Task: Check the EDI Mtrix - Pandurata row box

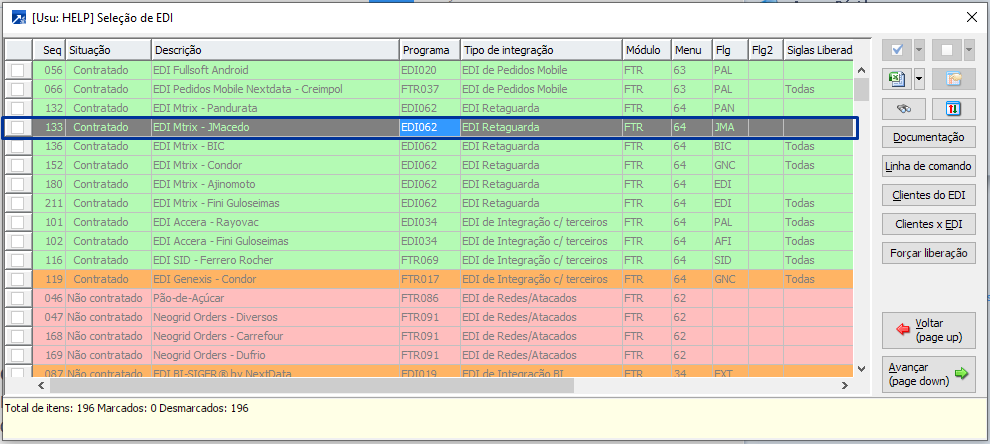Action: tap(18, 108)
